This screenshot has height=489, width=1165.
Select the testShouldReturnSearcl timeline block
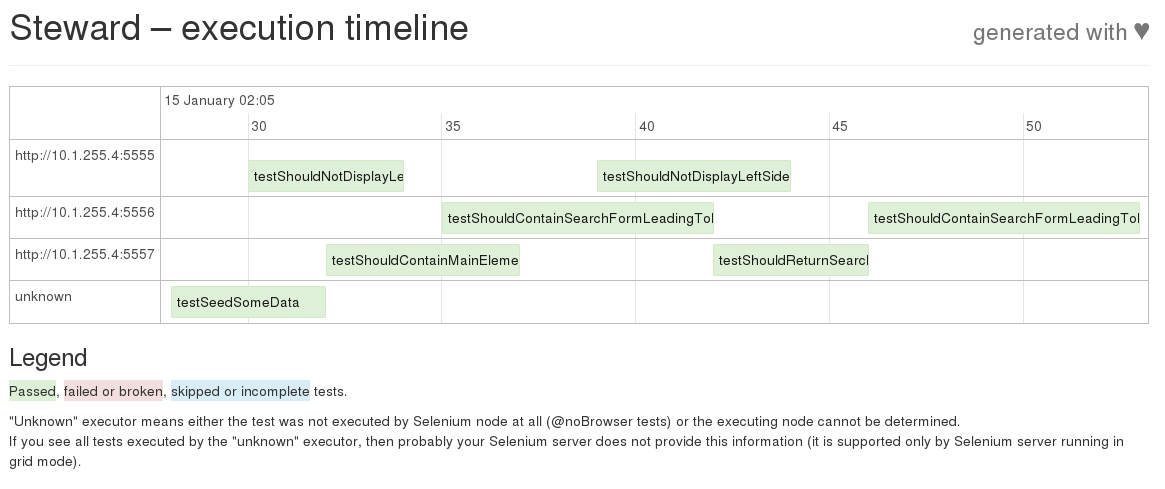coord(791,260)
